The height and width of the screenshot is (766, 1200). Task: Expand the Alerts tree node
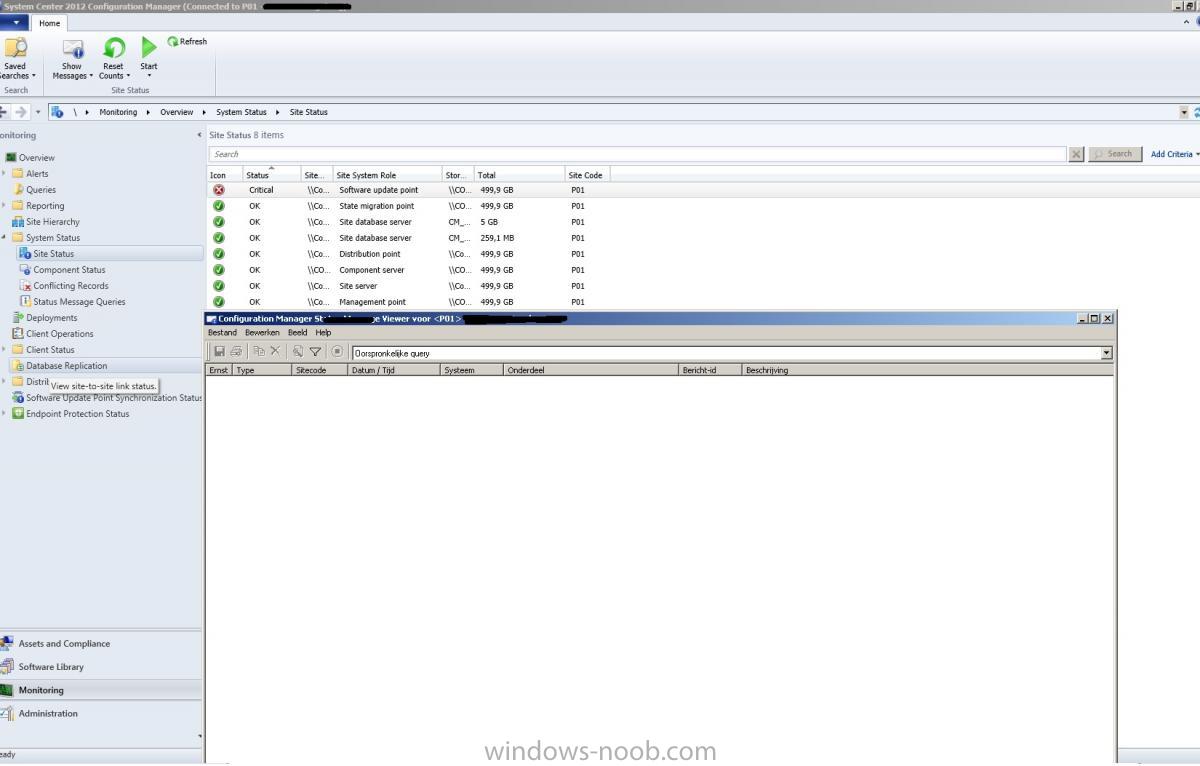pos(4,174)
